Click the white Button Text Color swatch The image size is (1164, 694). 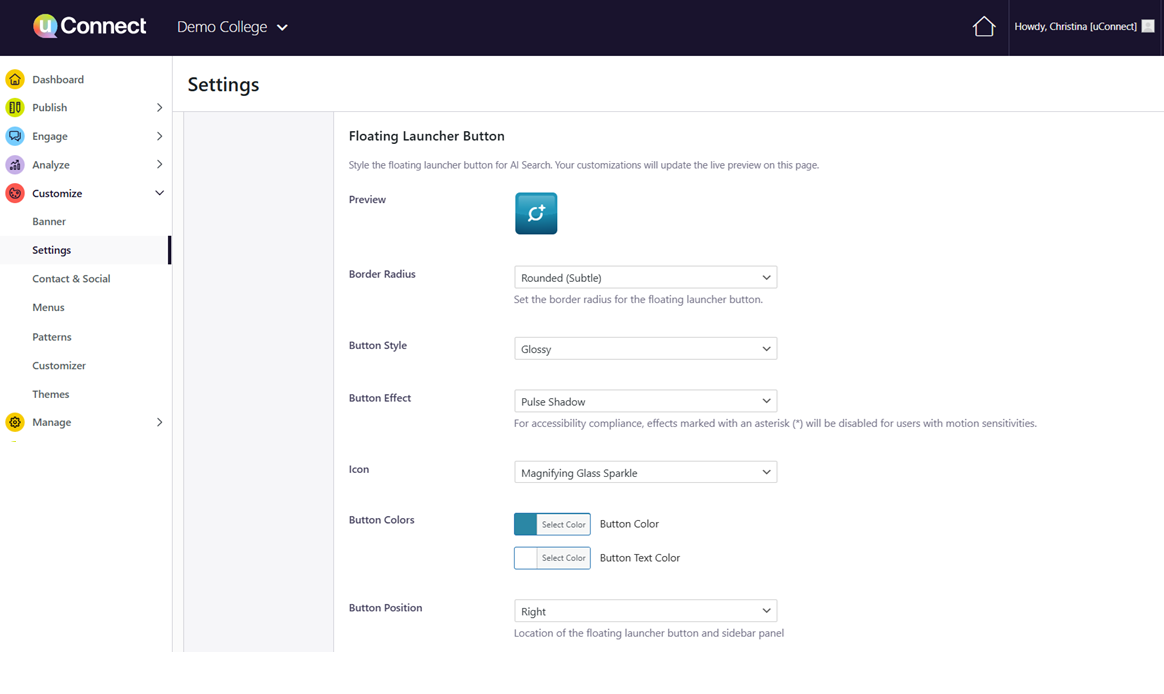coord(526,558)
